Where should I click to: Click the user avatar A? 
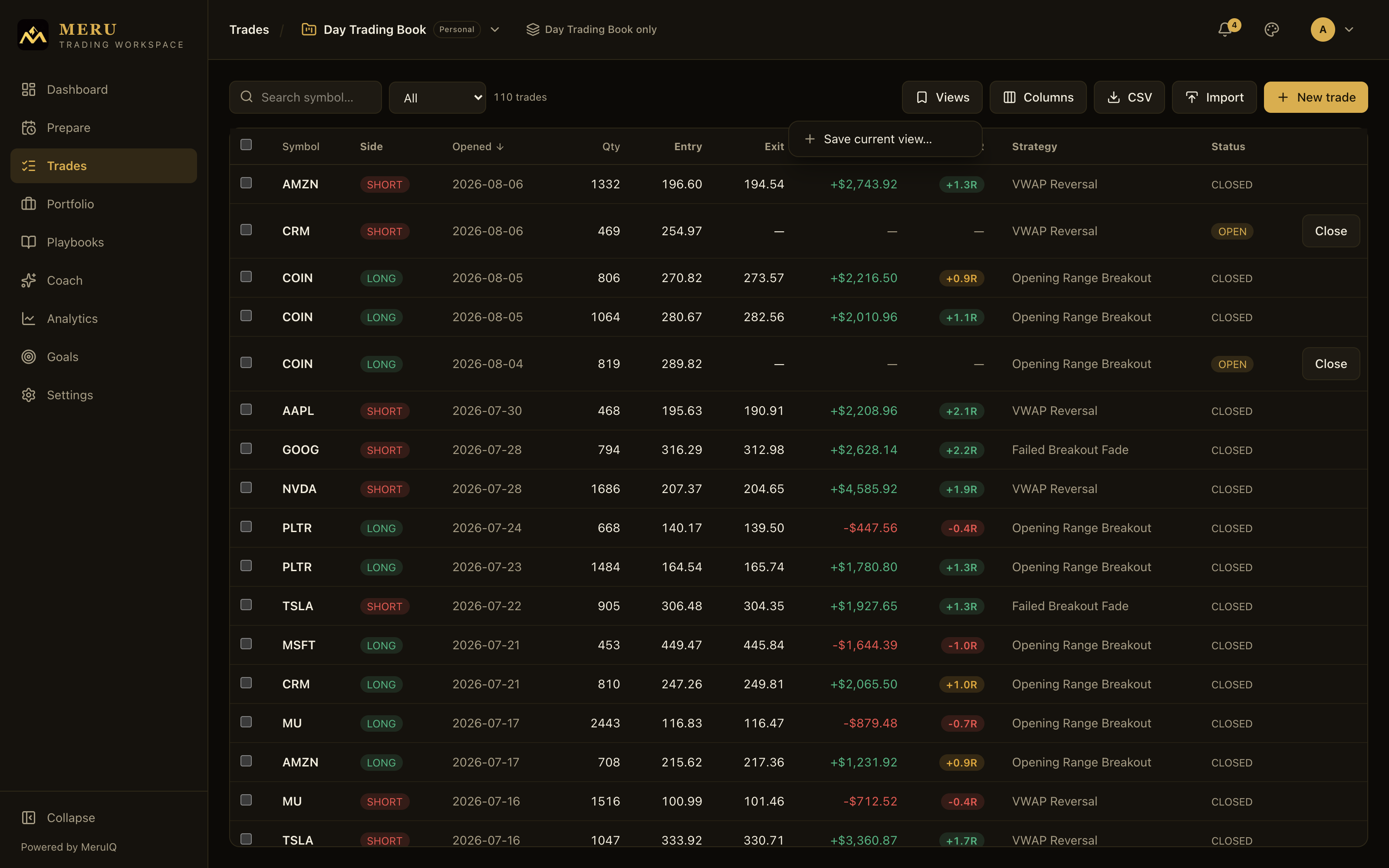click(1323, 29)
